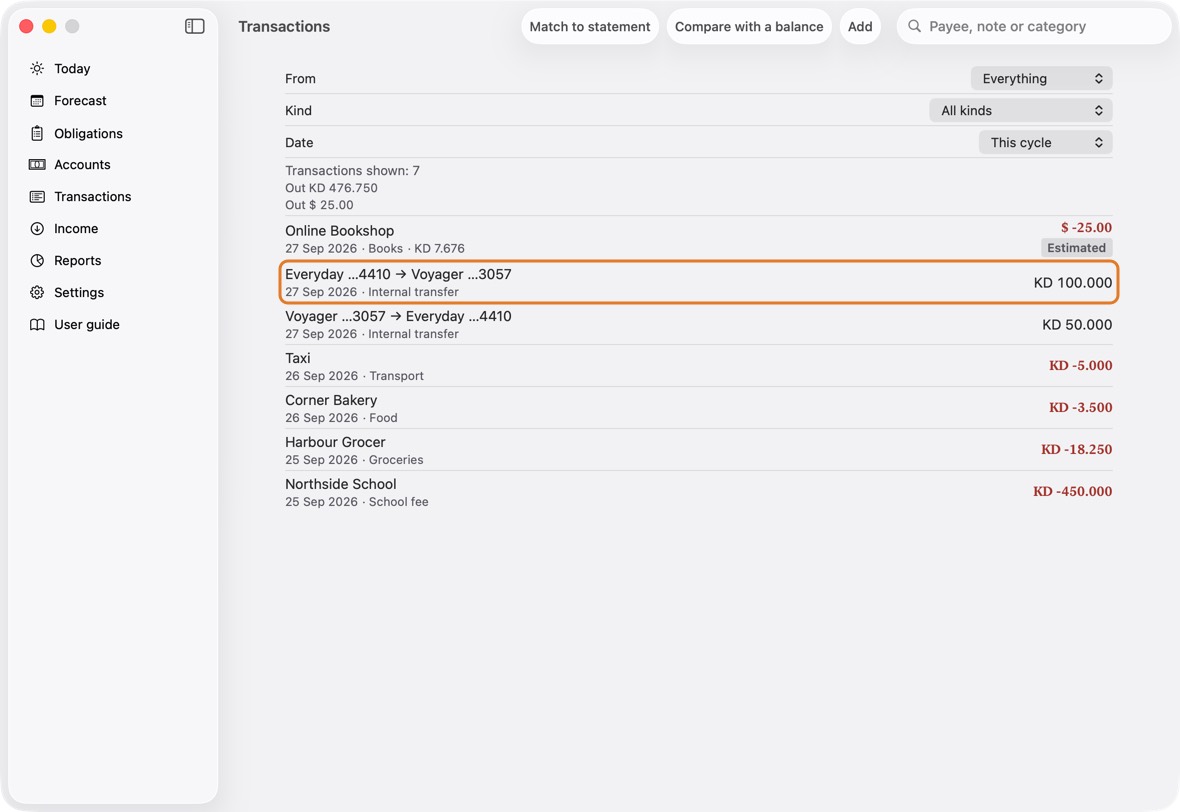Click the Forecast calendar icon

pyautogui.click(x=37, y=101)
